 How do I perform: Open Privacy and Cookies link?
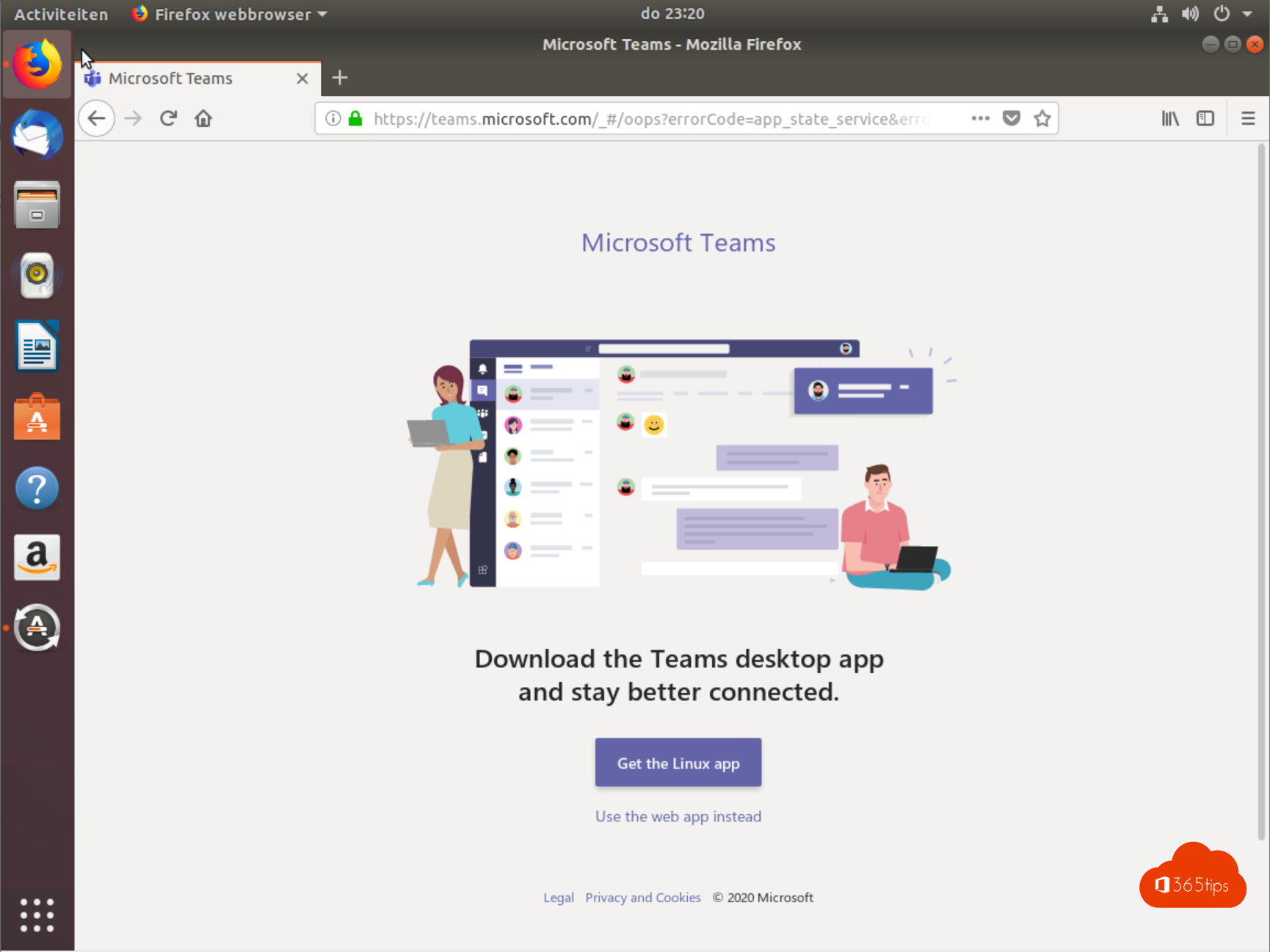(643, 898)
